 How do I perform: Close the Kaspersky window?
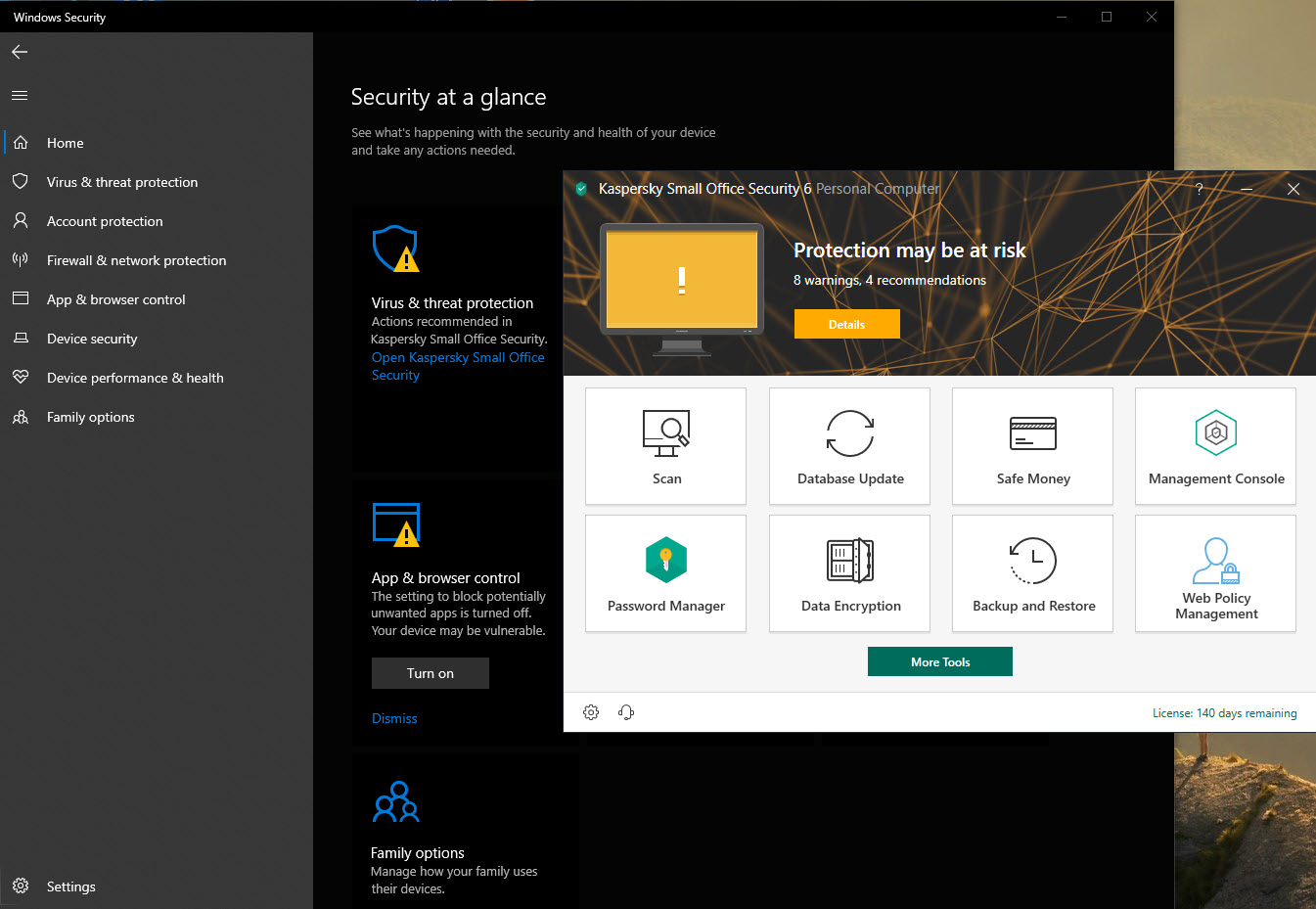[1293, 189]
